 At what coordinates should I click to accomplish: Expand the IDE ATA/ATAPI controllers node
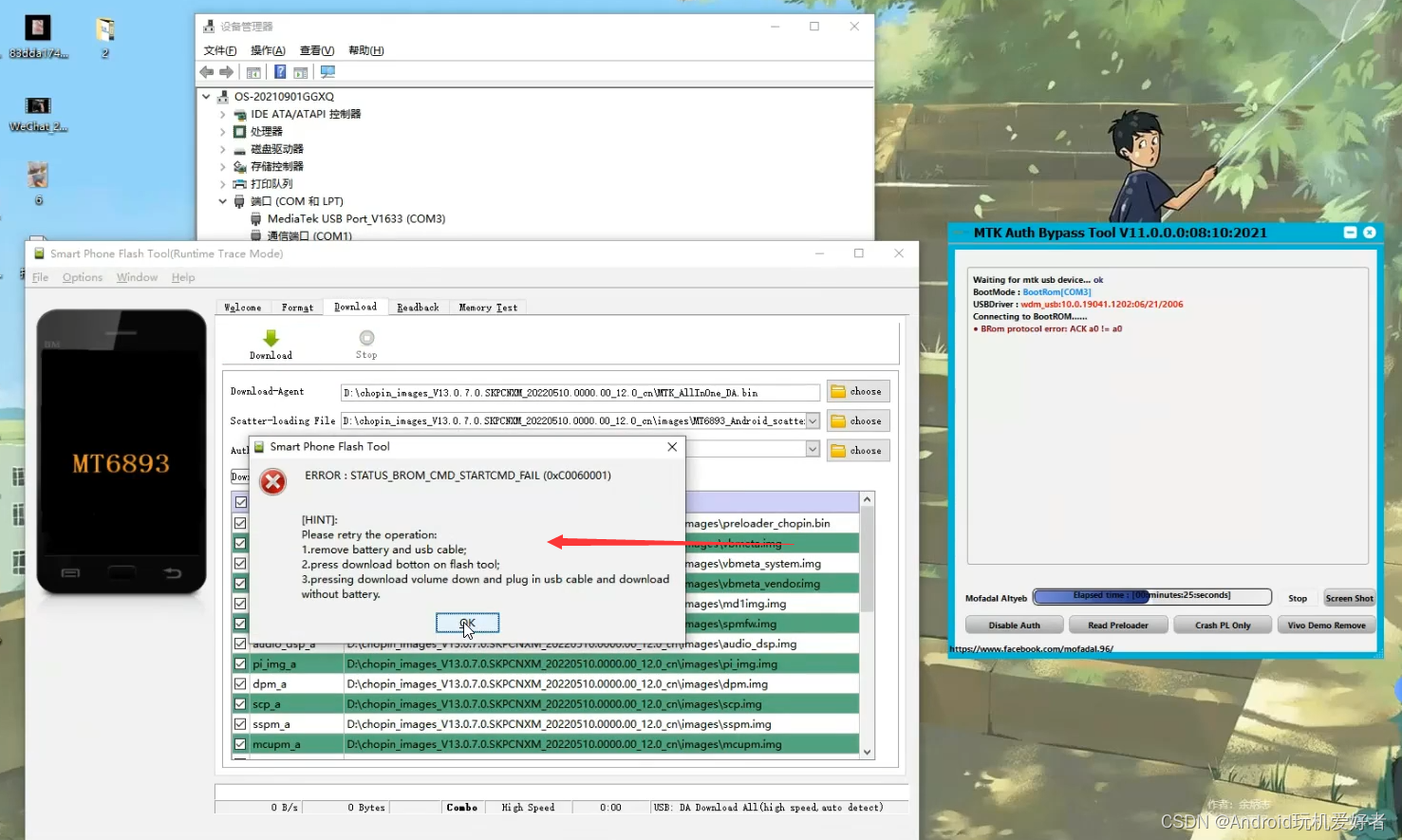click(223, 114)
